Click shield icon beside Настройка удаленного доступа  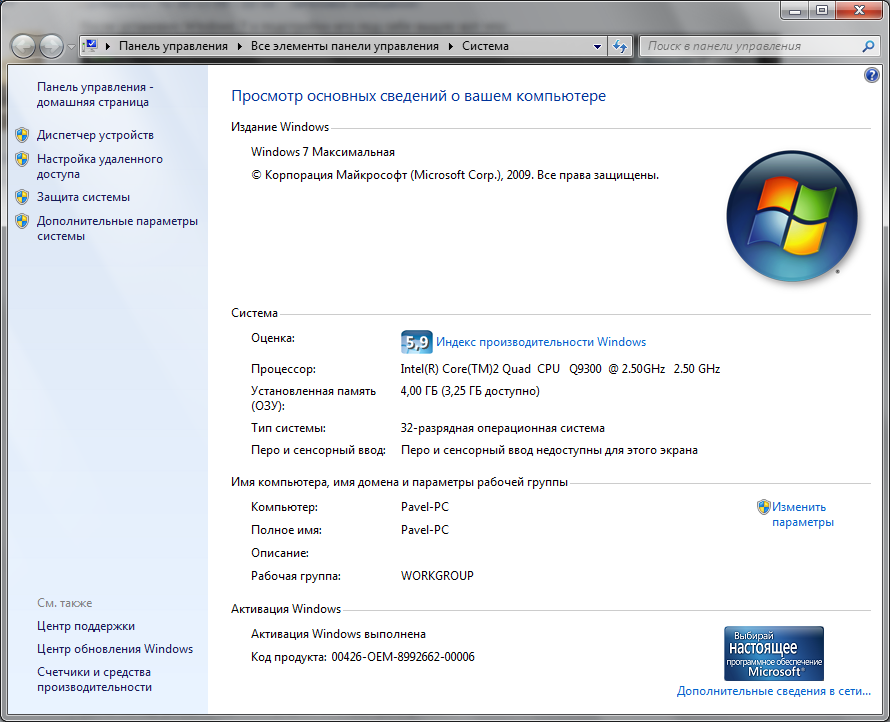click(x=22, y=159)
